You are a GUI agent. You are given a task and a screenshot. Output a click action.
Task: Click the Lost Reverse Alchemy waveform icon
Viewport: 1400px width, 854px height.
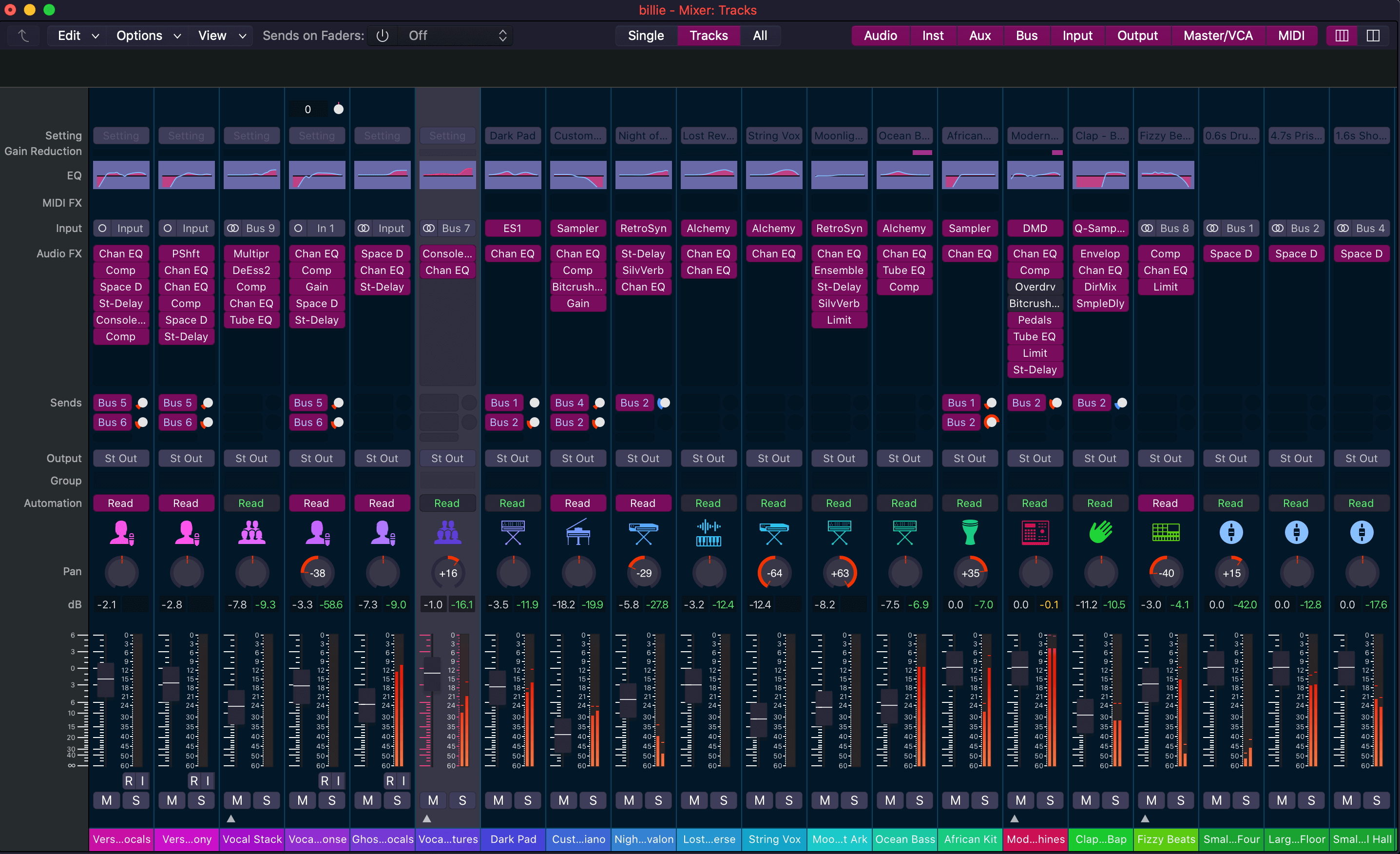click(709, 532)
